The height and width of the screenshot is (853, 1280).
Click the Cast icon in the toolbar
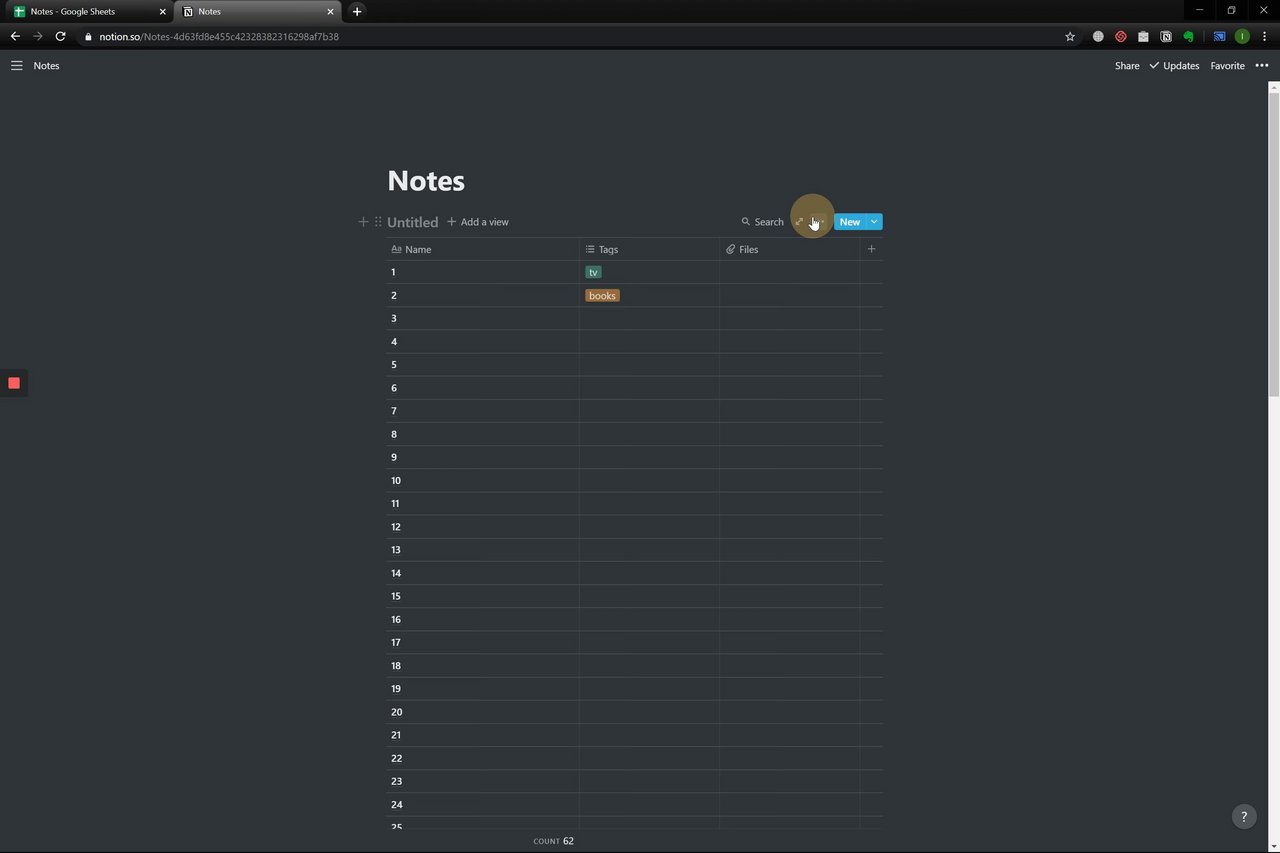pos(1219,36)
